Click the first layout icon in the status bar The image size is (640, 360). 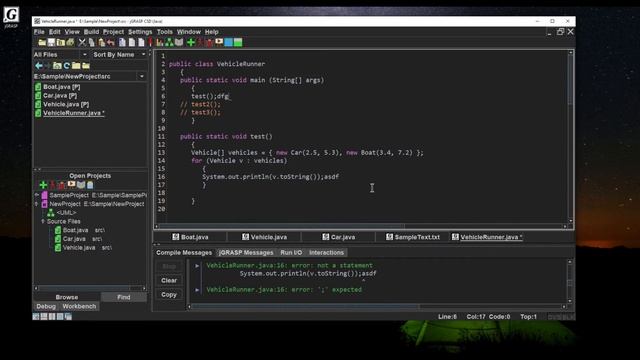click(36, 316)
